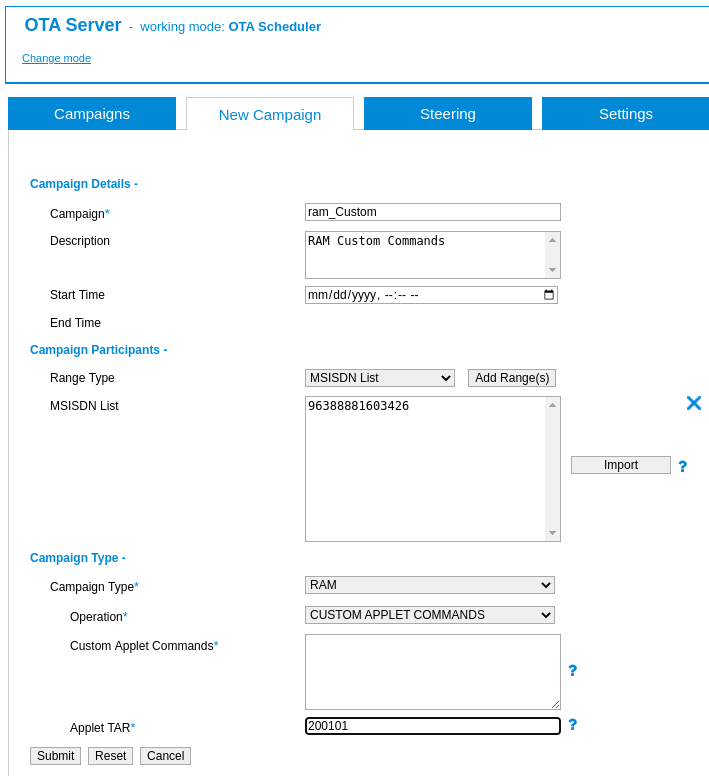Submit the new campaign form

(x=55, y=756)
